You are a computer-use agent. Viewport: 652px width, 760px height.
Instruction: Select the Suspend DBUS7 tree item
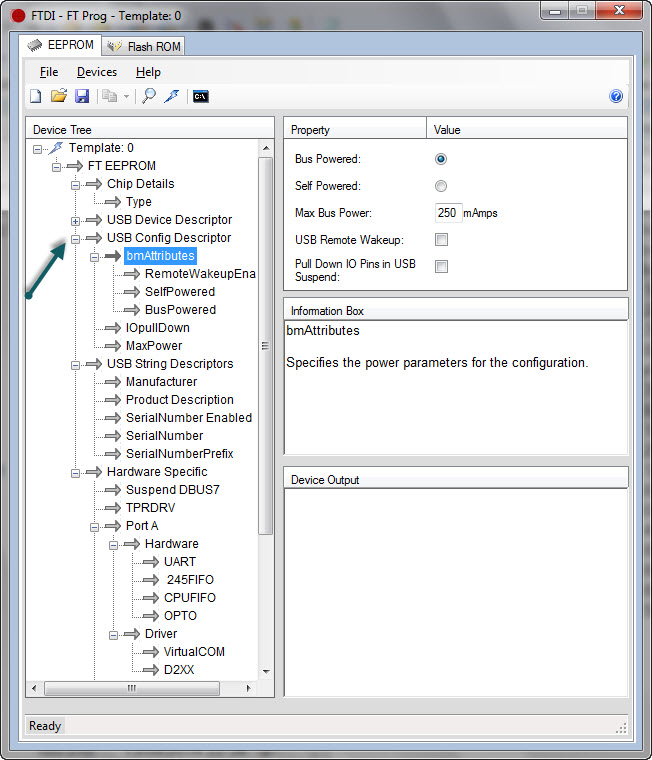pyautogui.click(x=173, y=490)
